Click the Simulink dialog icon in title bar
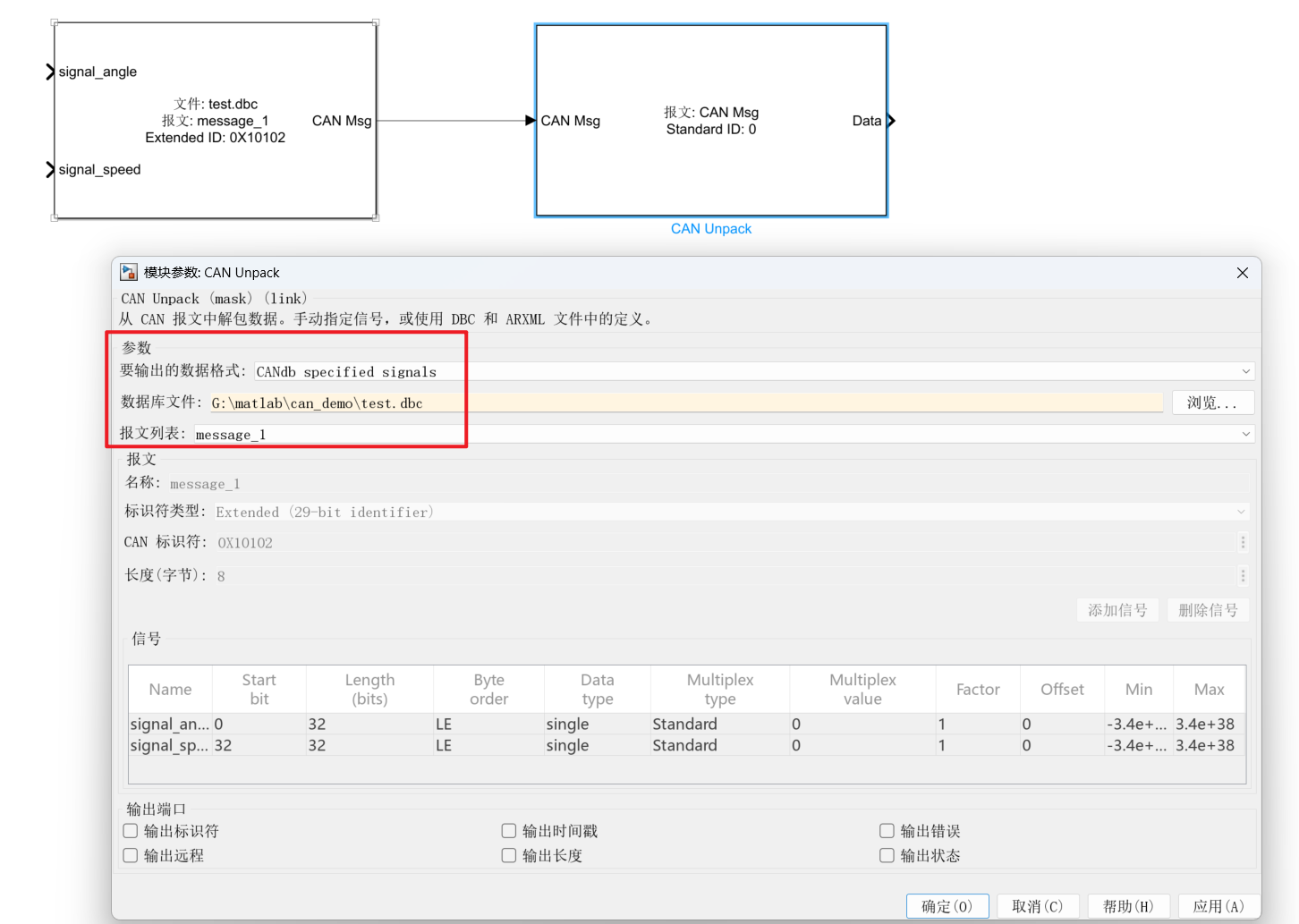Image resolution: width=1299 pixels, height=924 pixels. [x=129, y=272]
